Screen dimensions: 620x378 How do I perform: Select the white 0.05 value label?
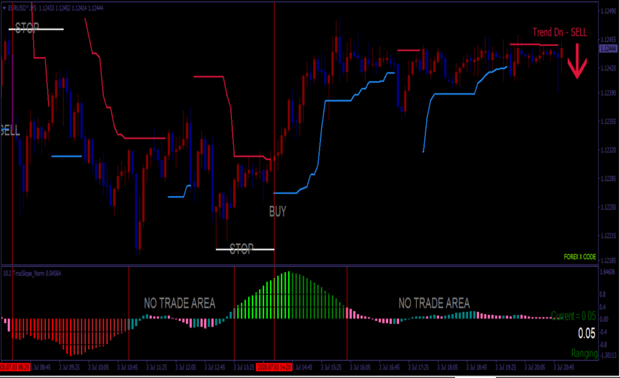(x=586, y=333)
